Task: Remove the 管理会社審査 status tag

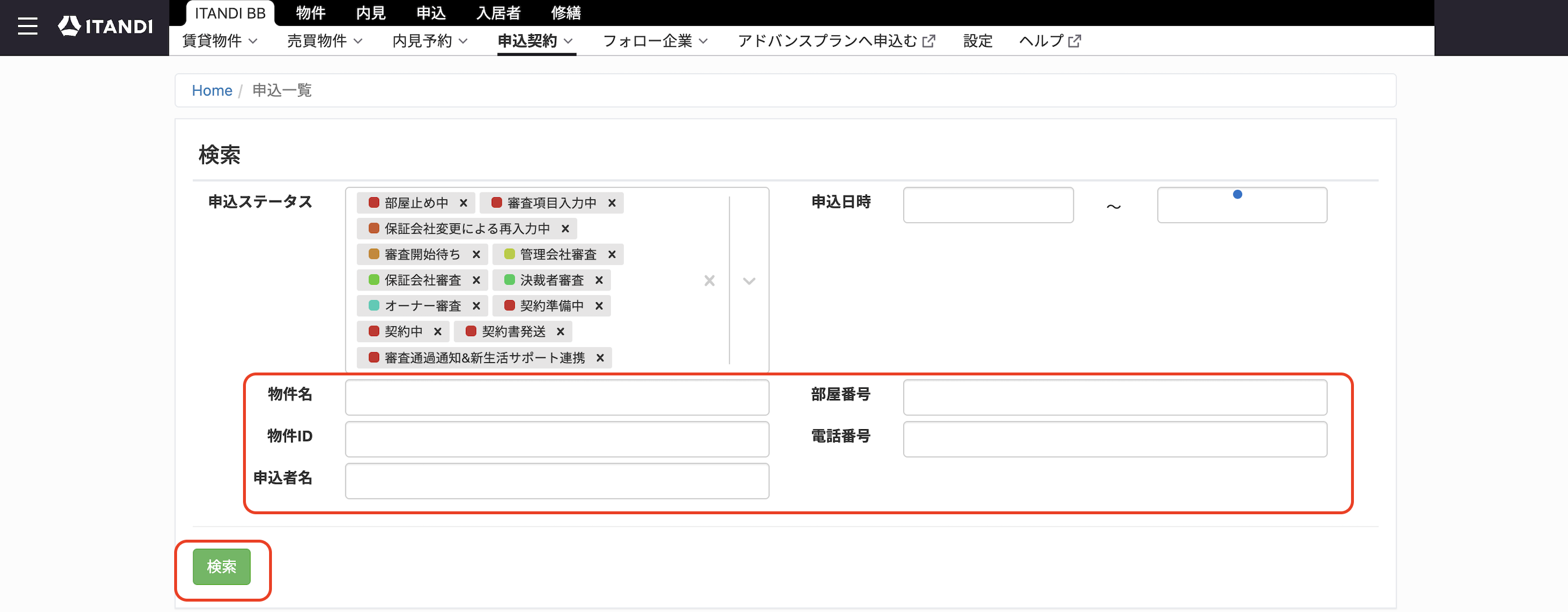Action: pos(612,255)
